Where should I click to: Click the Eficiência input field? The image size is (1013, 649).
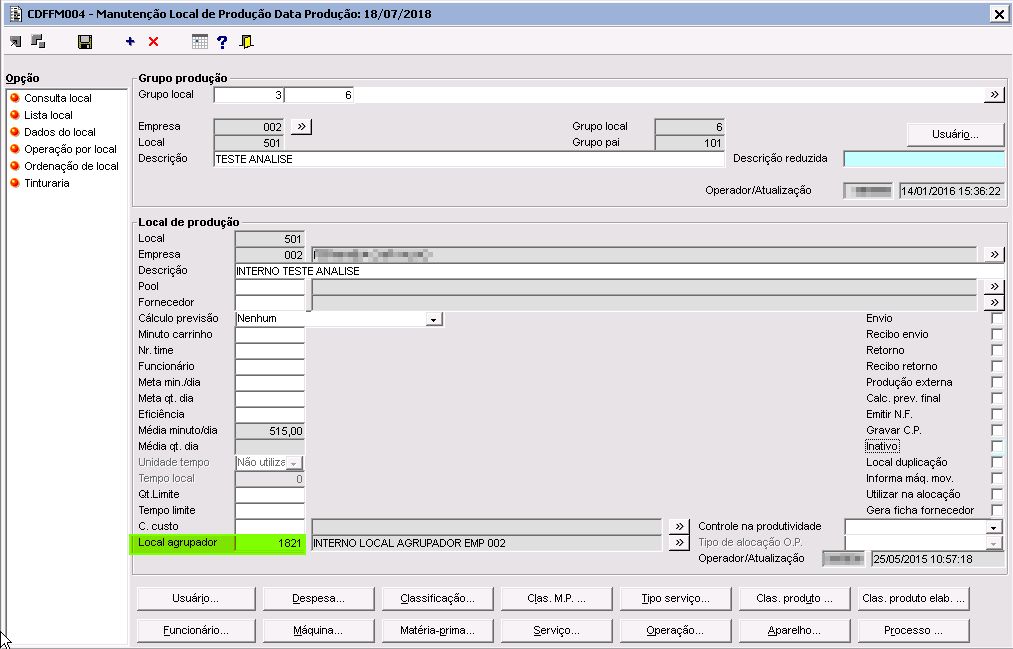click(x=269, y=415)
